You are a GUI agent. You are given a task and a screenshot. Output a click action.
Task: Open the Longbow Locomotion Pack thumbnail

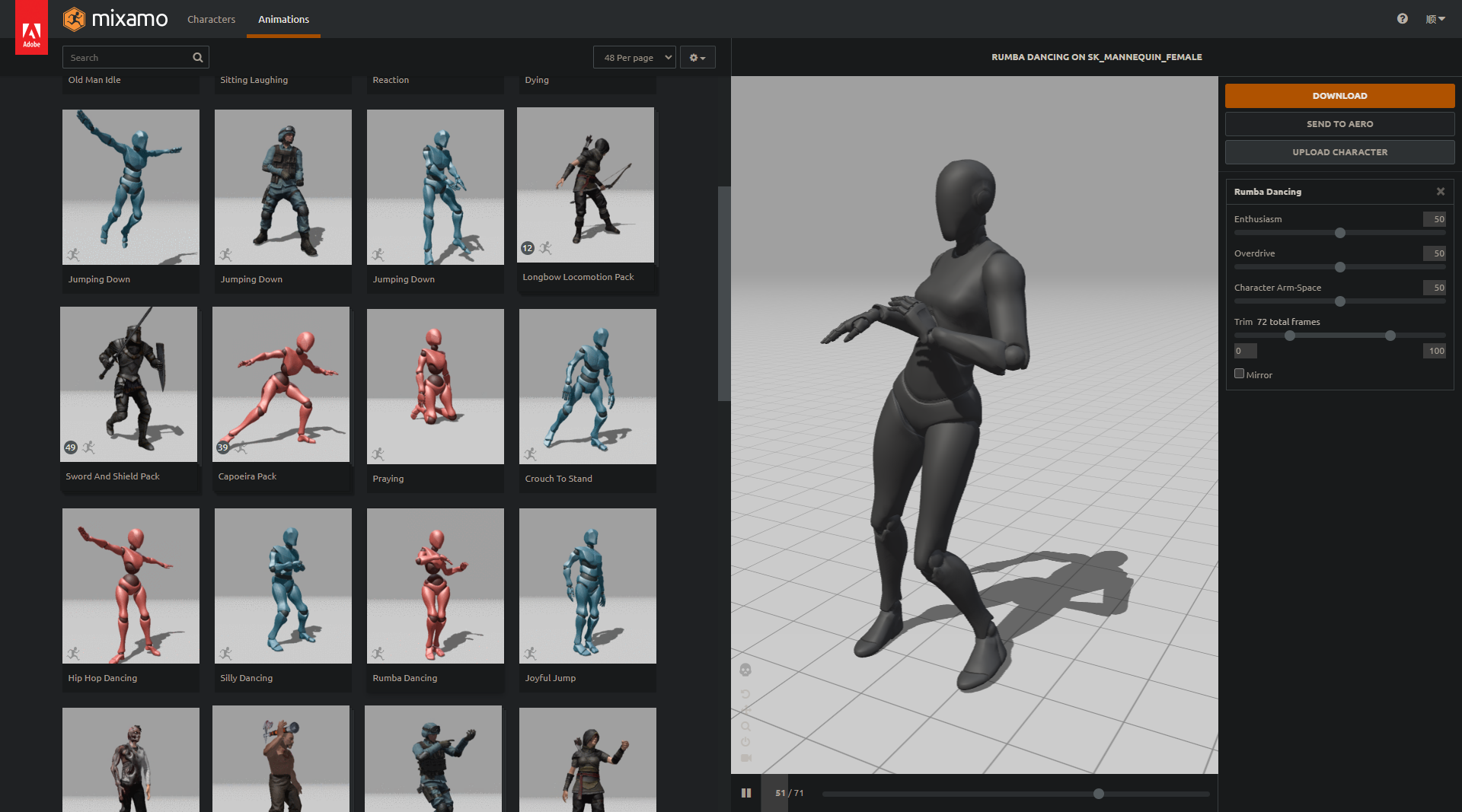tap(586, 185)
